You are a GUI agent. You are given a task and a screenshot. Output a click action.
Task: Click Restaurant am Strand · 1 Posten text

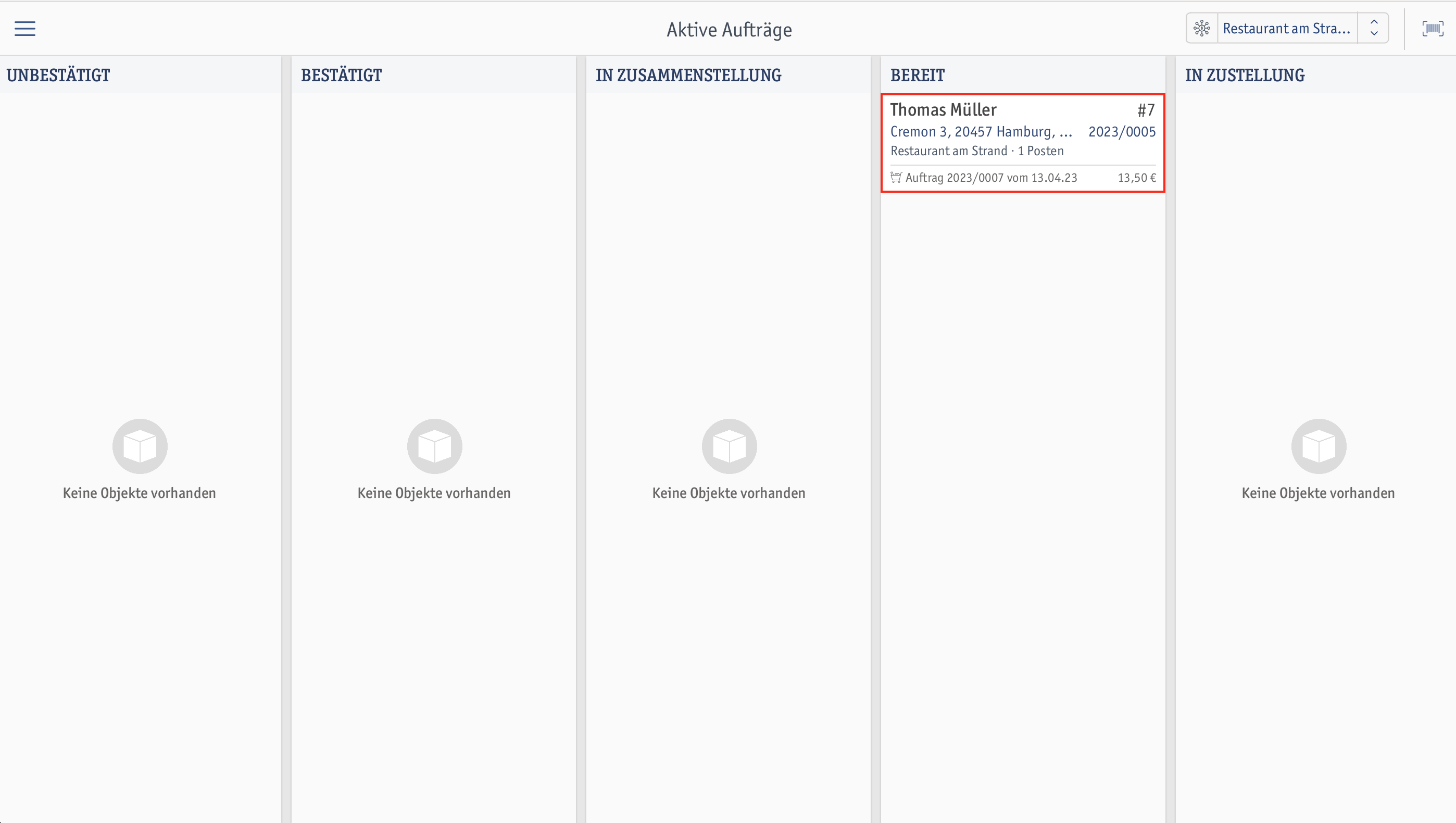977,151
